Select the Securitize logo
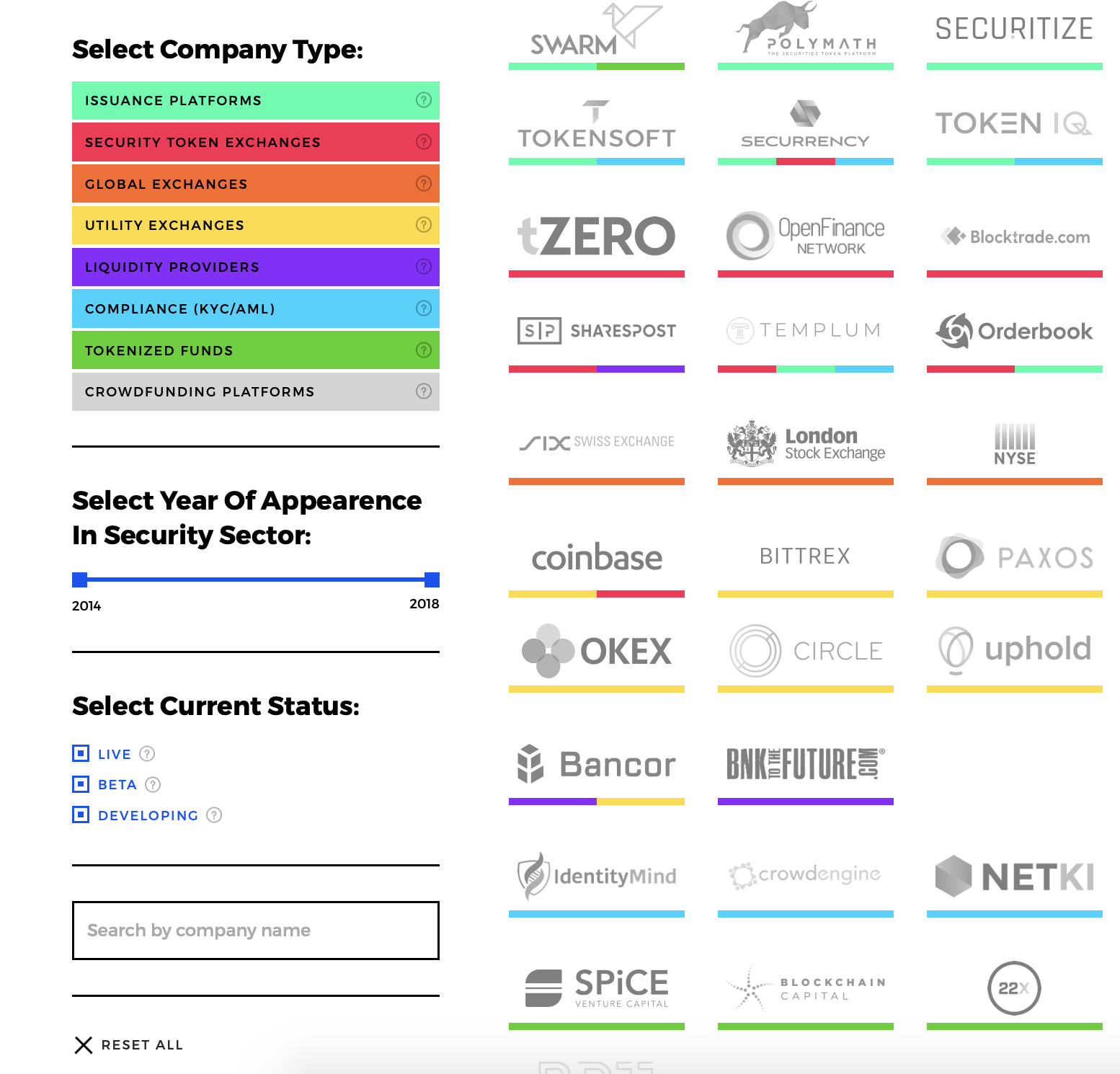 [x=1014, y=30]
